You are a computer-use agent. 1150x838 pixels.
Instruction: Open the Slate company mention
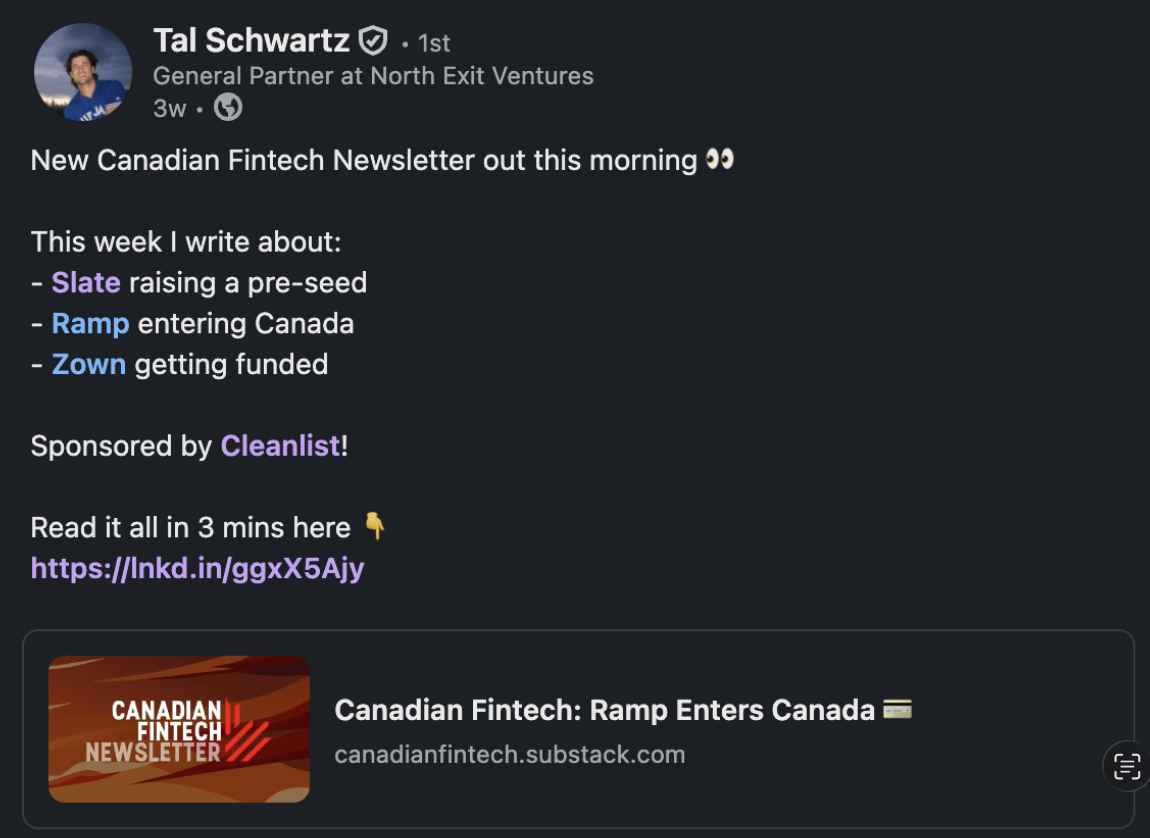[86, 283]
